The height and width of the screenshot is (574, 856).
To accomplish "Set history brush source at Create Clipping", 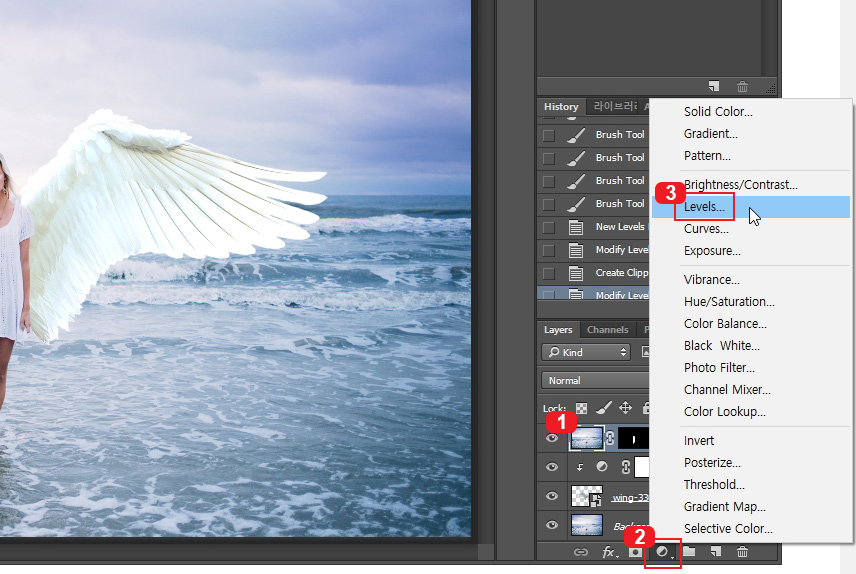I will 549,273.
